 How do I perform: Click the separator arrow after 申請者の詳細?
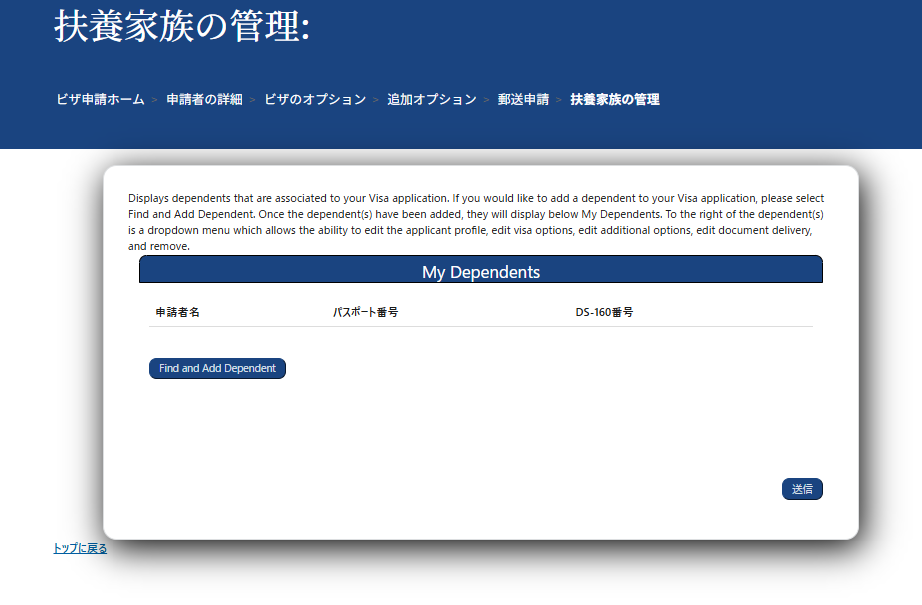(253, 100)
